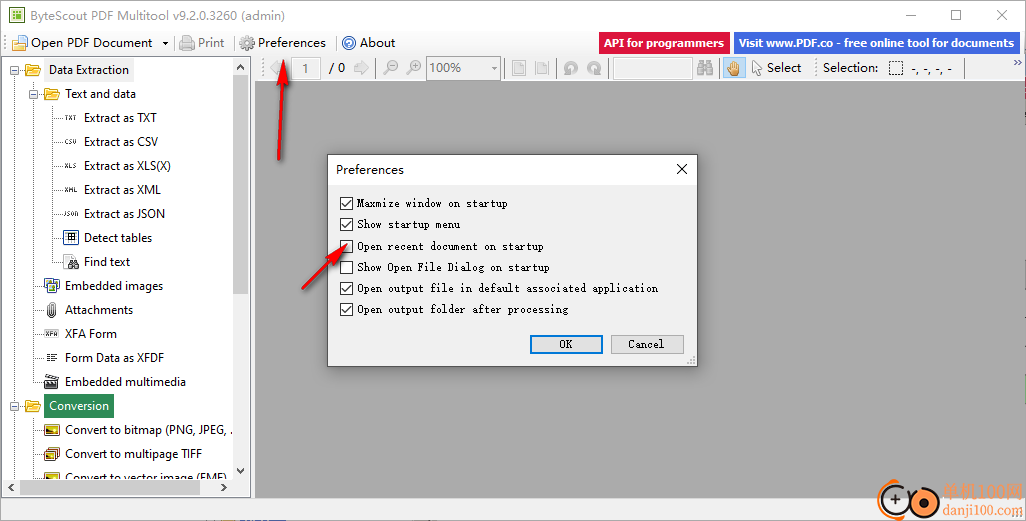The width and height of the screenshot is (1026, 521).
Task: Open the PDF Document folder icon
Action: [20, 43]
